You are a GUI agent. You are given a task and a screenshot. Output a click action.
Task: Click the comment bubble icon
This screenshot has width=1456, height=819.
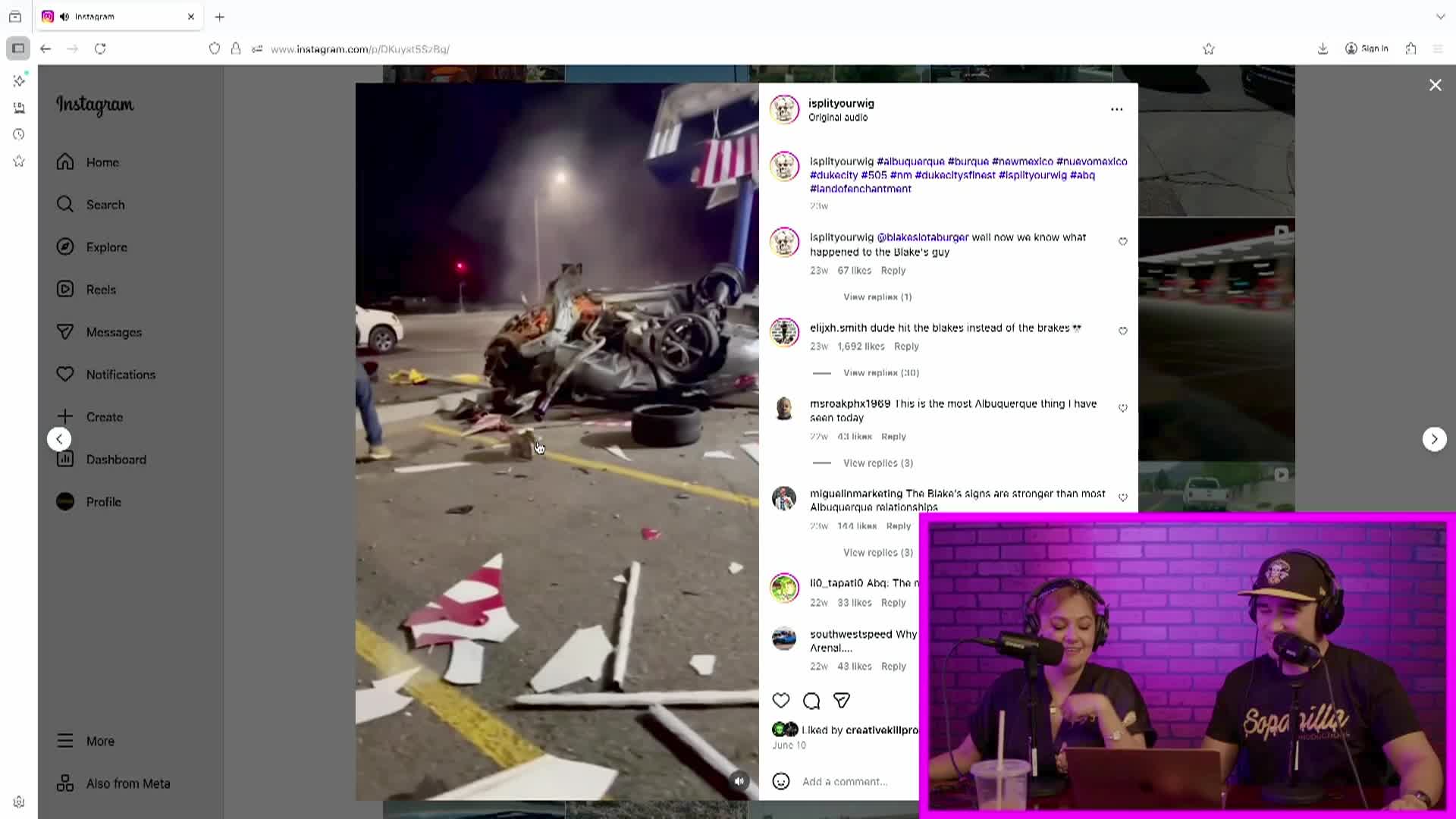pos(811,701)
